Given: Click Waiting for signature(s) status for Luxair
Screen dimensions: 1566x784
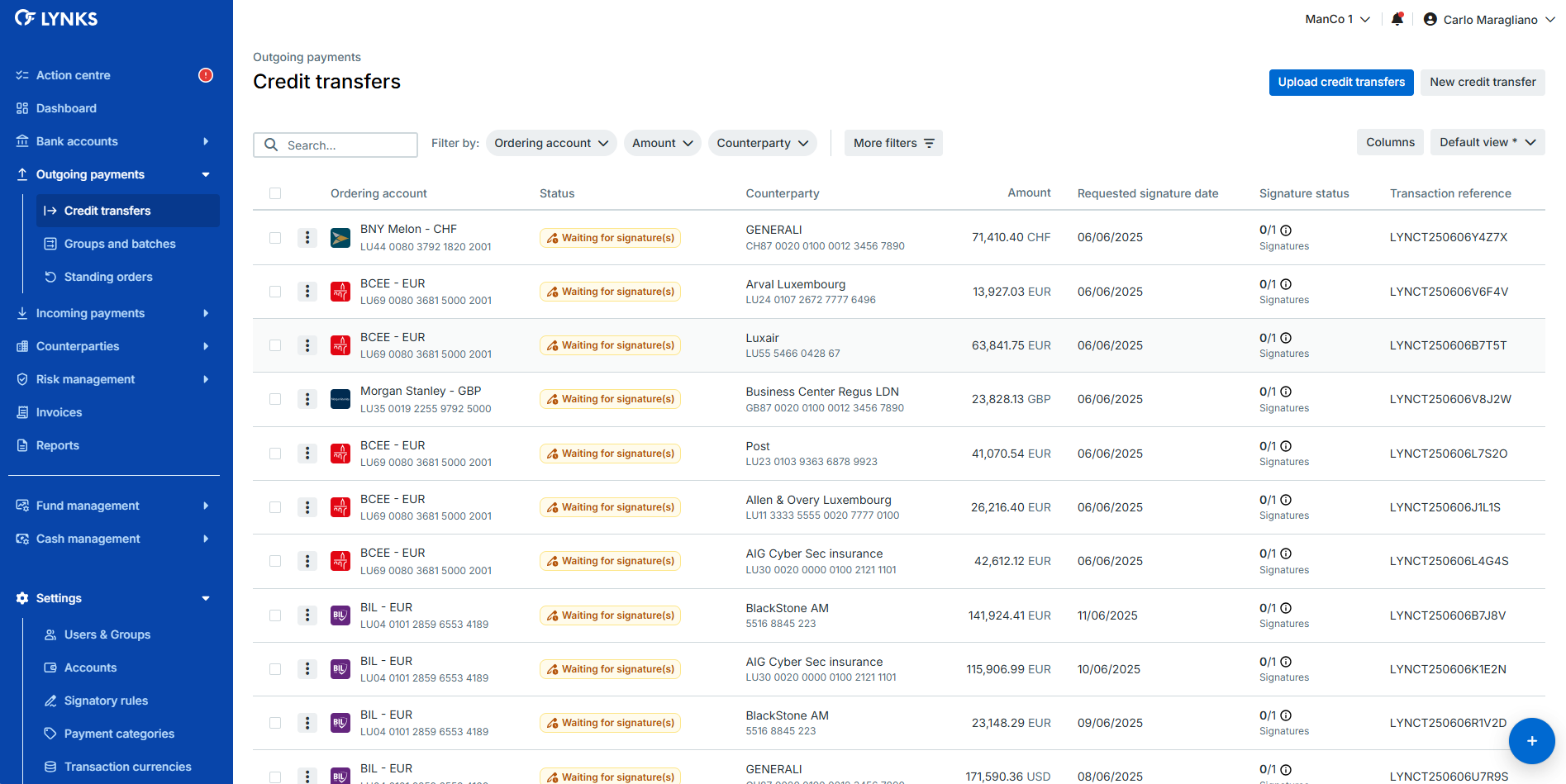Looking at the screenshot, I should (x=610, y=345).
